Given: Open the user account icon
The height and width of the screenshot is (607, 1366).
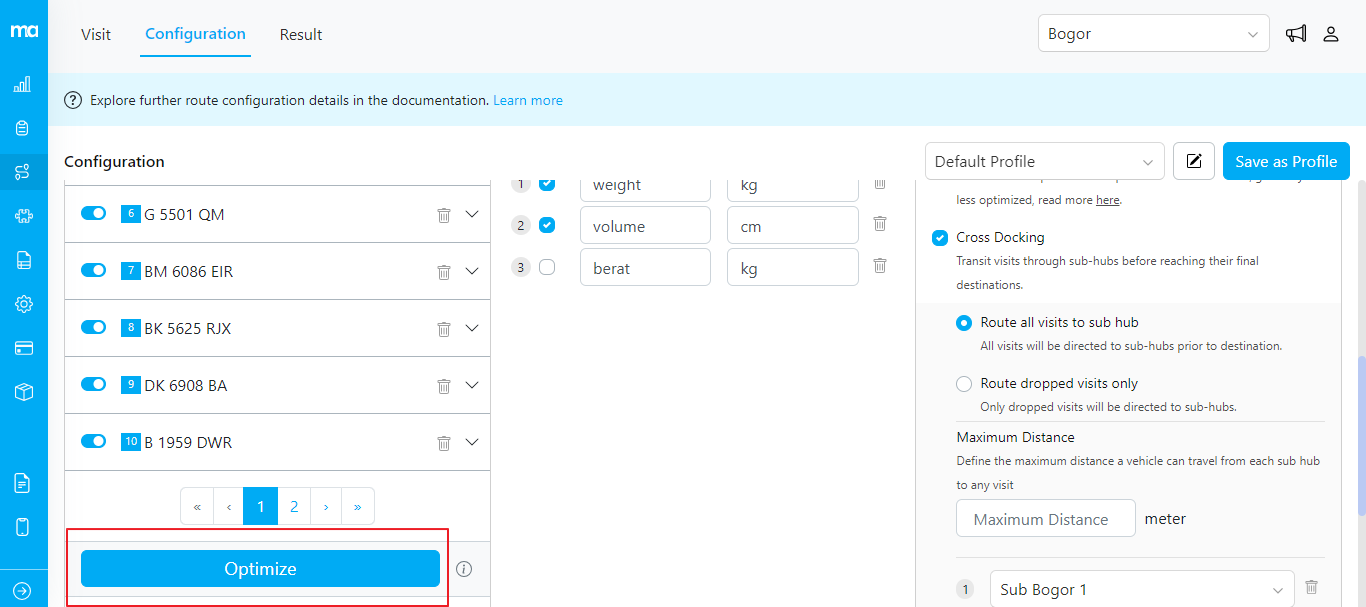Looking at the screenshot, I should (x=1331, y=34).
